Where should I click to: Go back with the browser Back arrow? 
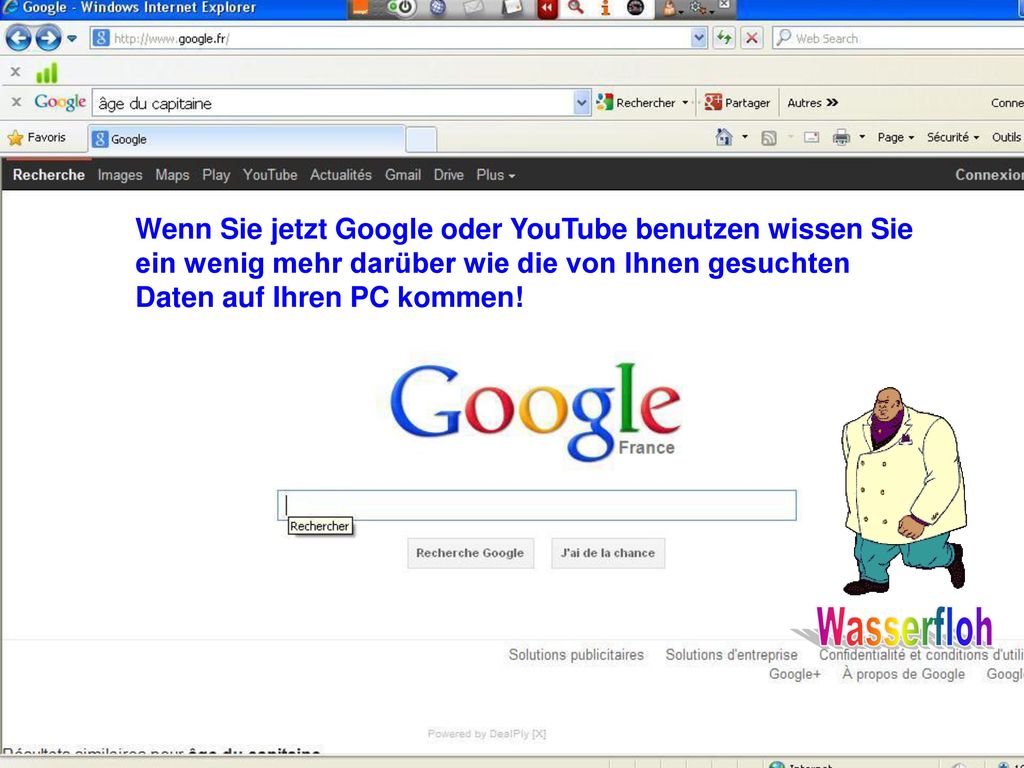coord(18,38)
